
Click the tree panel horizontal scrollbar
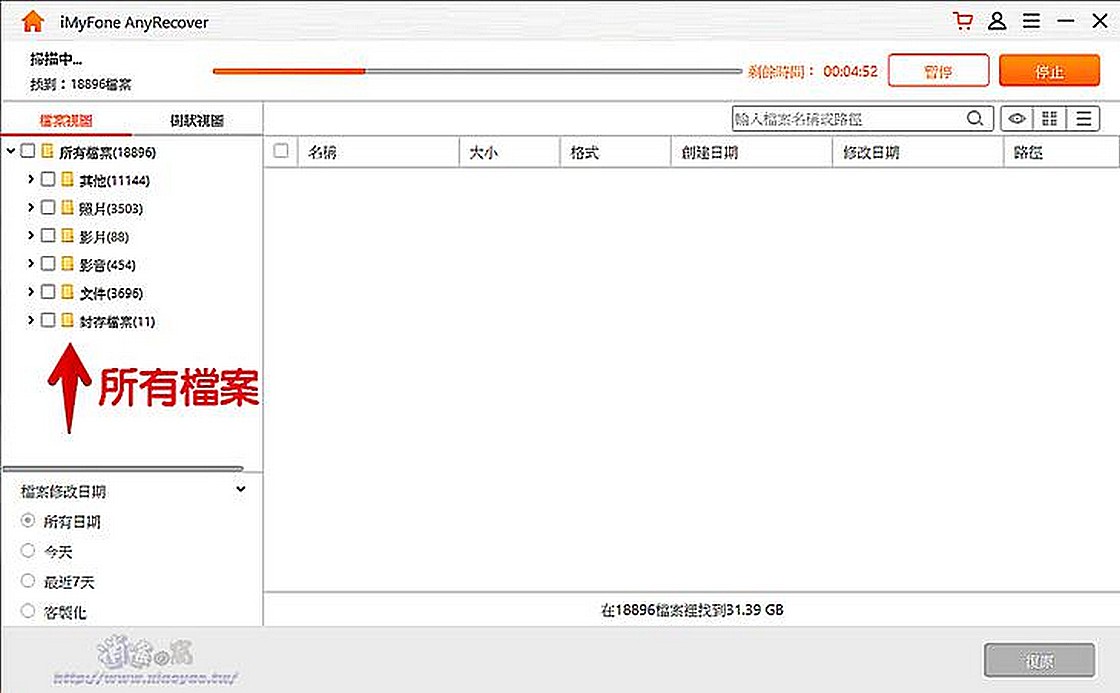[x=123, y=469]
